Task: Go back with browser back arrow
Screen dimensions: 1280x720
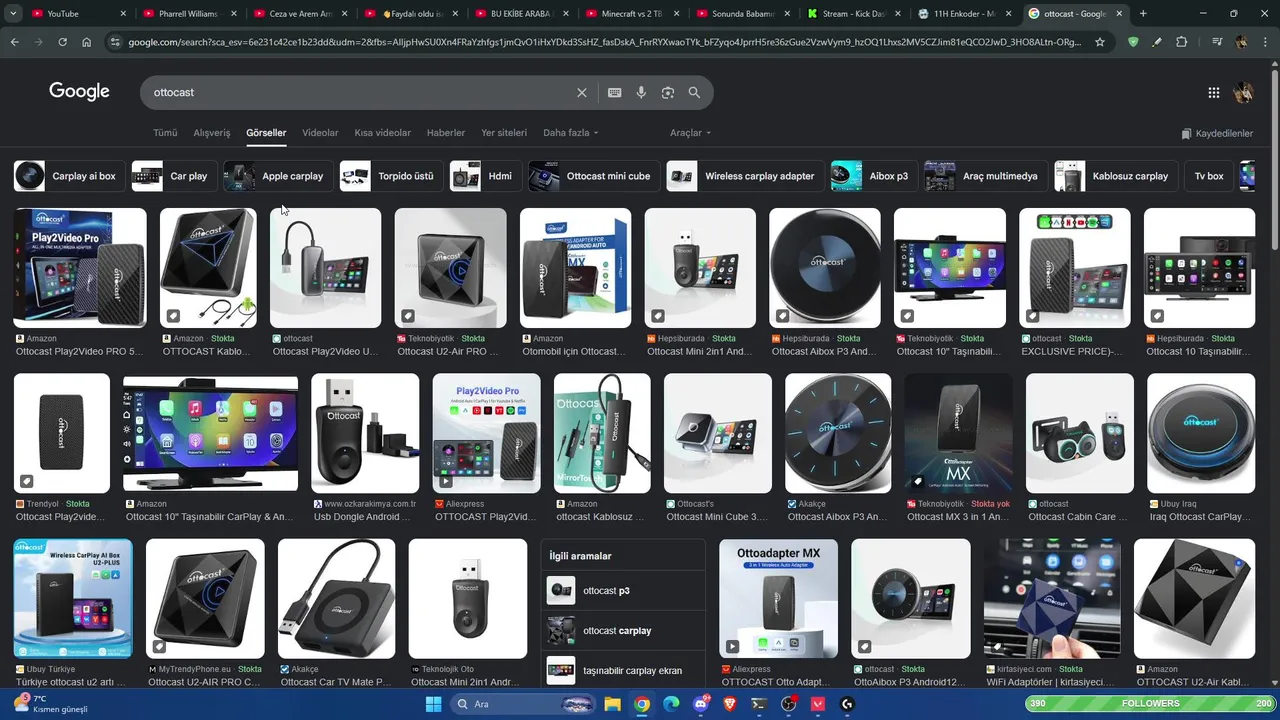Action: tap(14, 42)
